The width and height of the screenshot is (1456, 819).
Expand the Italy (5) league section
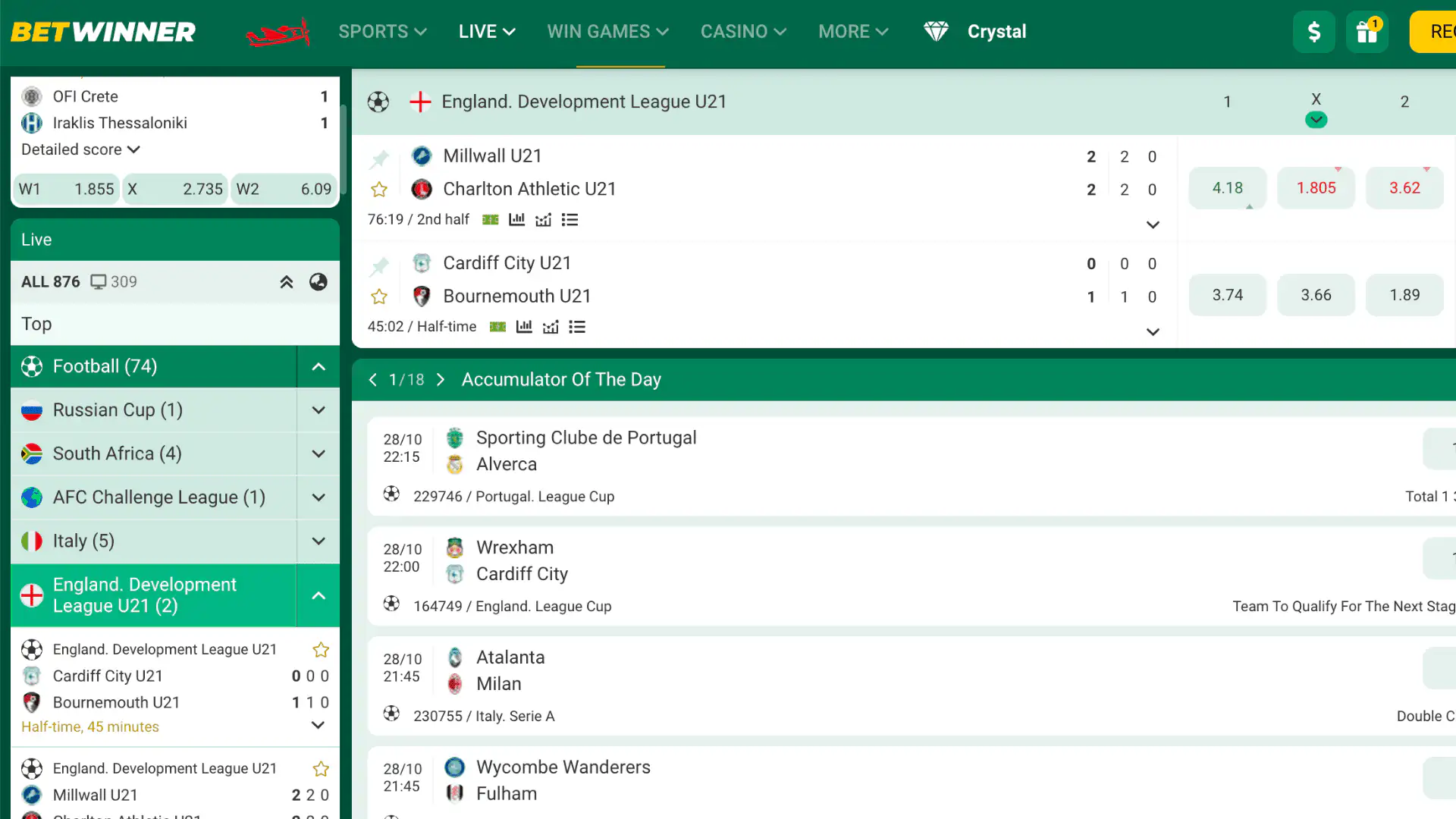(x=318, y=541)
